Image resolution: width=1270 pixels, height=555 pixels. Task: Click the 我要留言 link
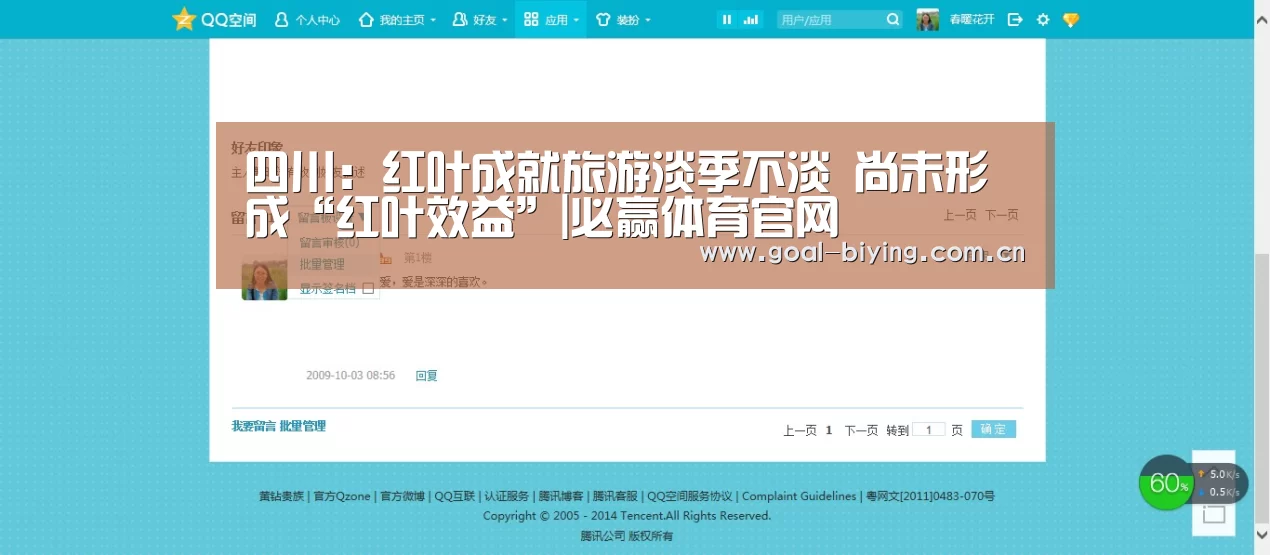pos(254,426)
